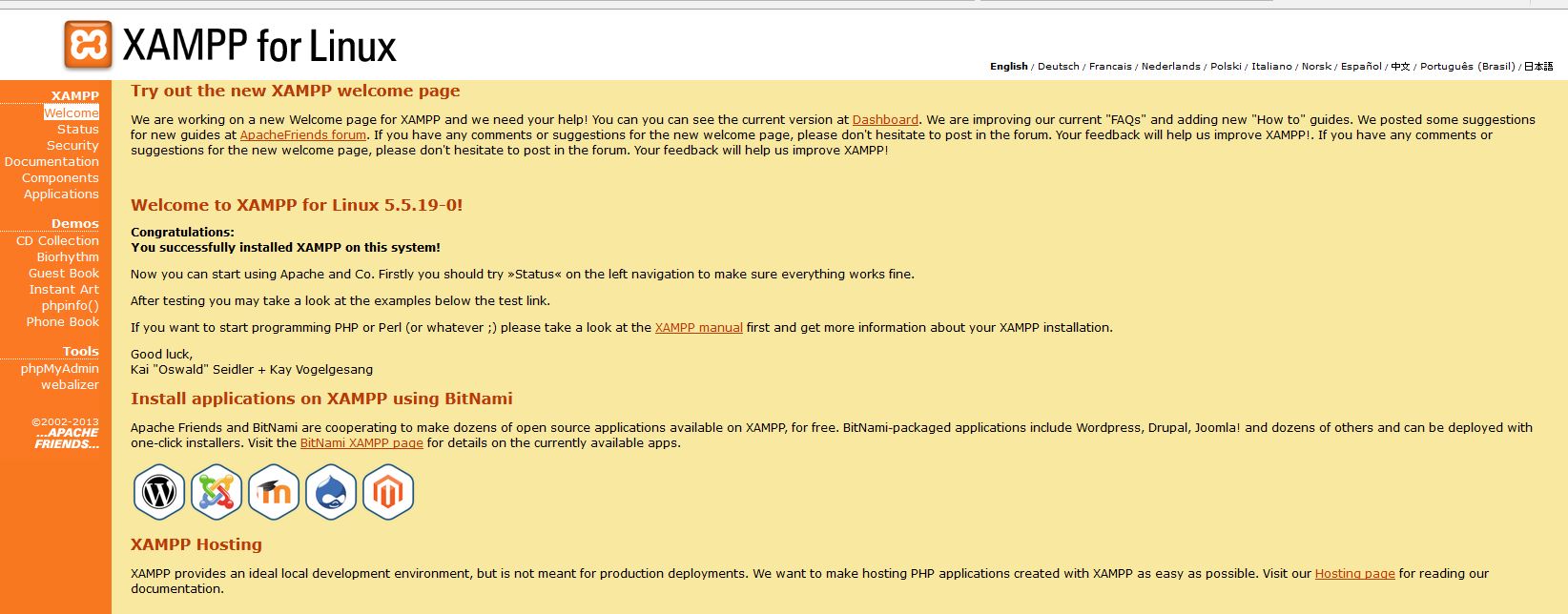Click the Tools sidebar section heading
Screen dimensions: 1568x614
coord(81,351)
